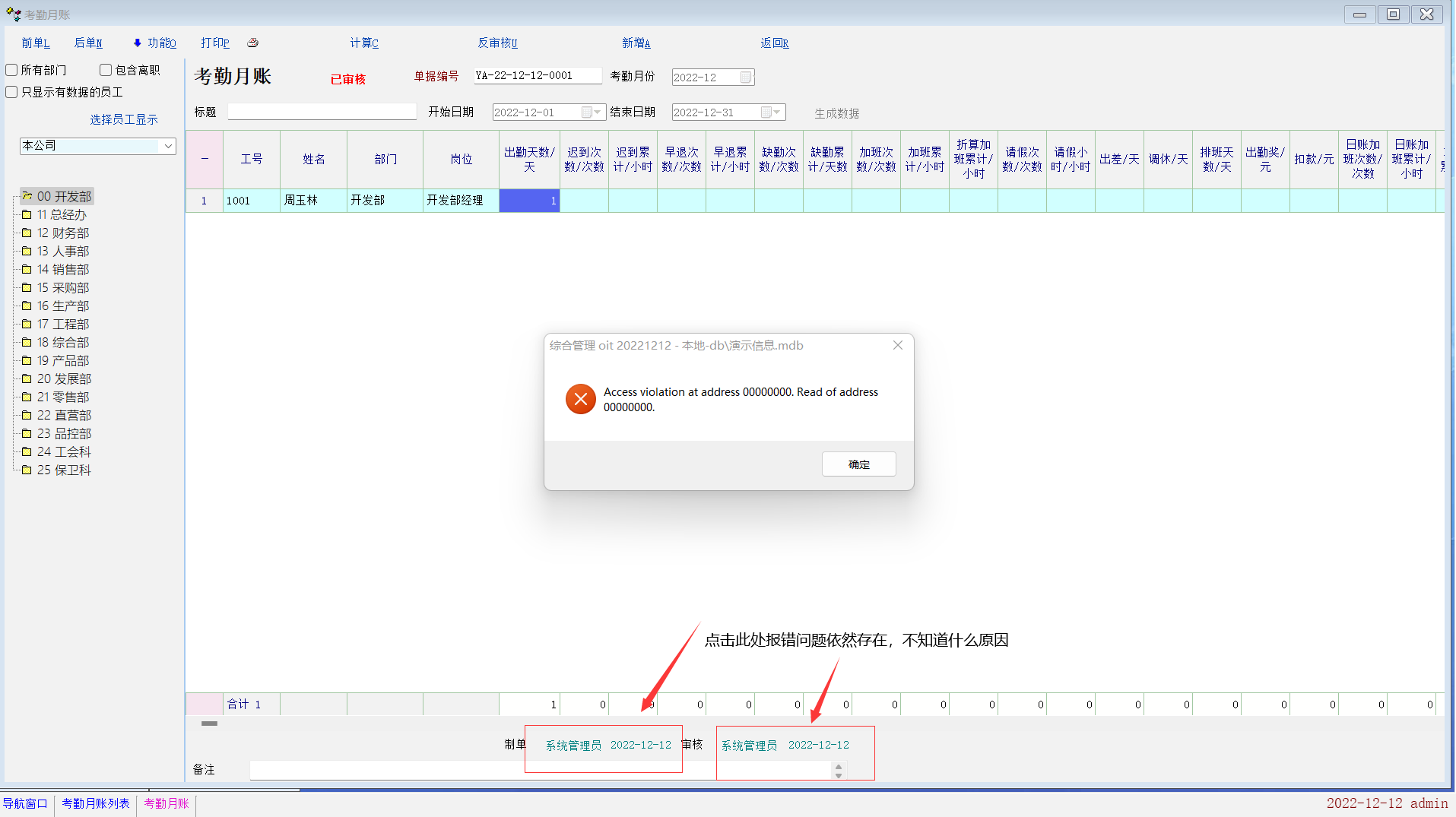Click the red error icon in the dialog
1456x817 pixels.
(580, 399)
